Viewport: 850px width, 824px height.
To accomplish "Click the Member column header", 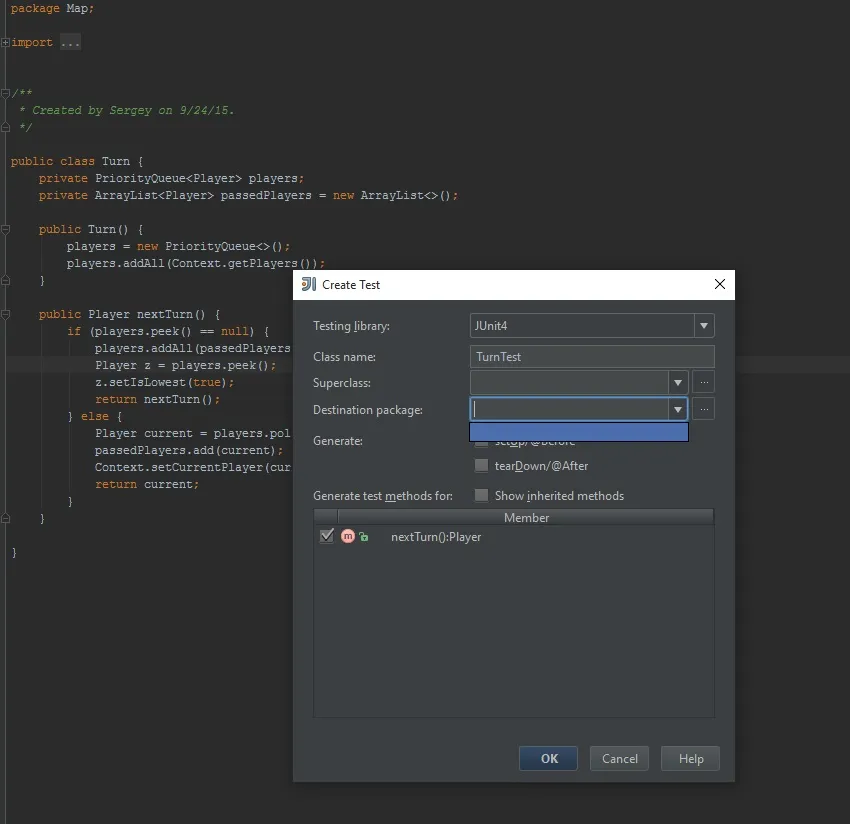I will (x=526, y=518).
